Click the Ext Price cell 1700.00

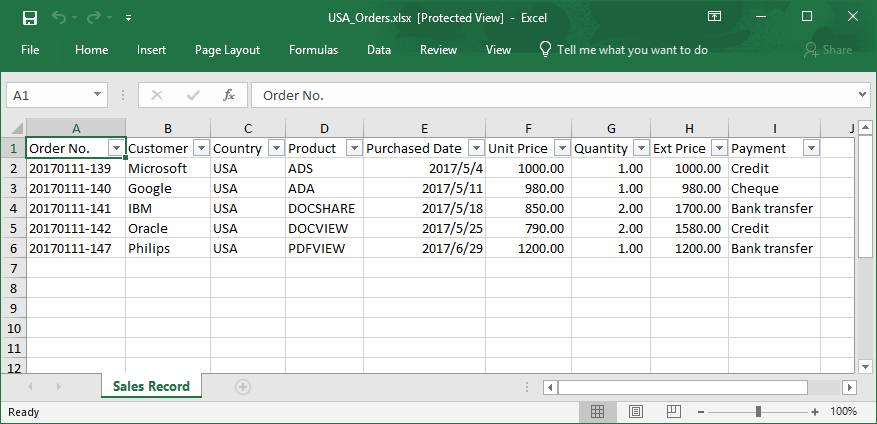coord(690,208)
